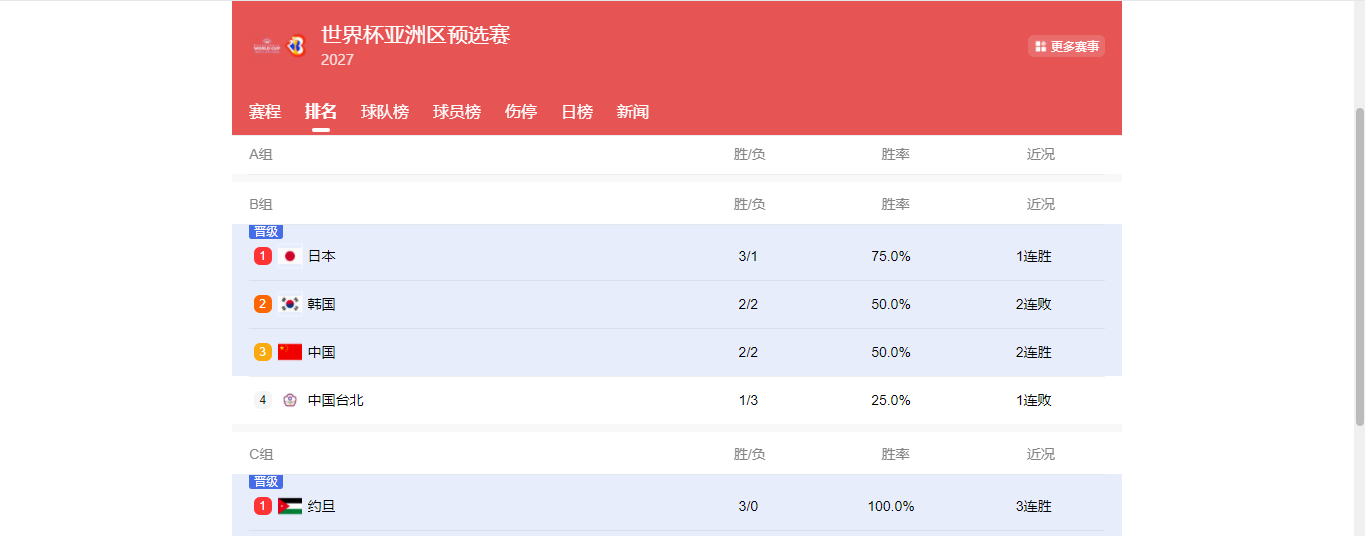The width and height of the screenshot is (1365, 536).
Task: Click the grid icon in 更多赛事
Action: [1041, 46]
